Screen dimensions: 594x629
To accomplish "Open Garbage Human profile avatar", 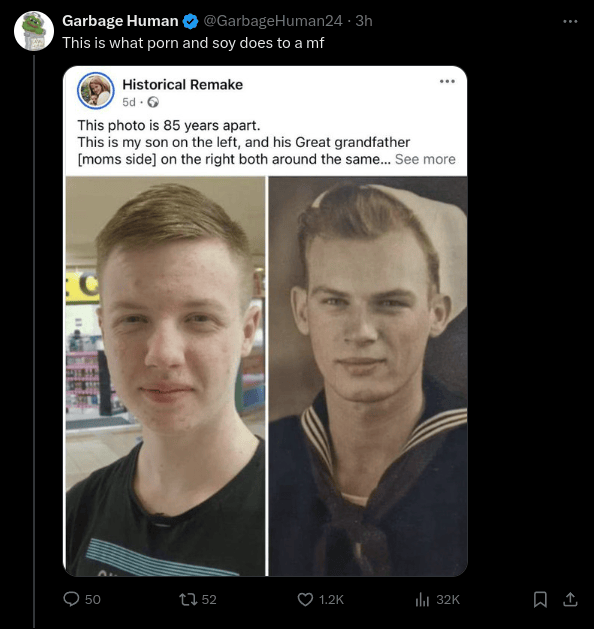I will [x=34, y=31].
